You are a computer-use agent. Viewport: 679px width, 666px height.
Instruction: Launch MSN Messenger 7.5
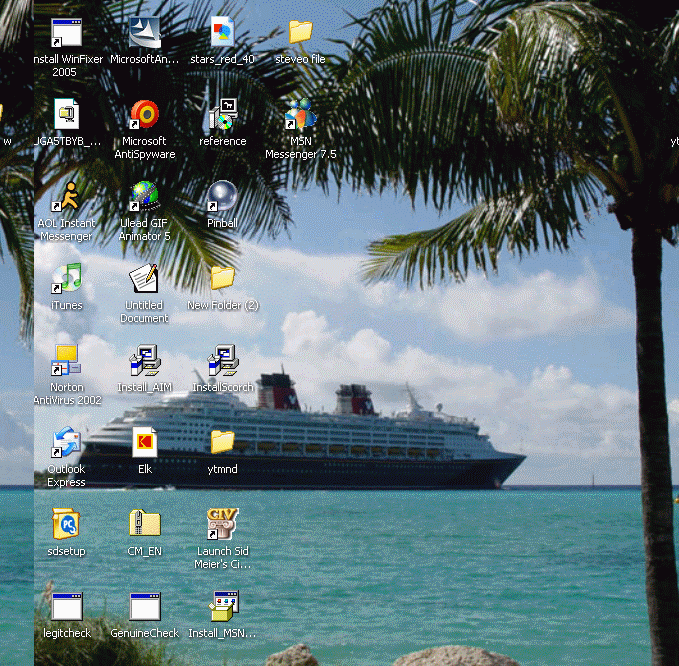(301, 114)
